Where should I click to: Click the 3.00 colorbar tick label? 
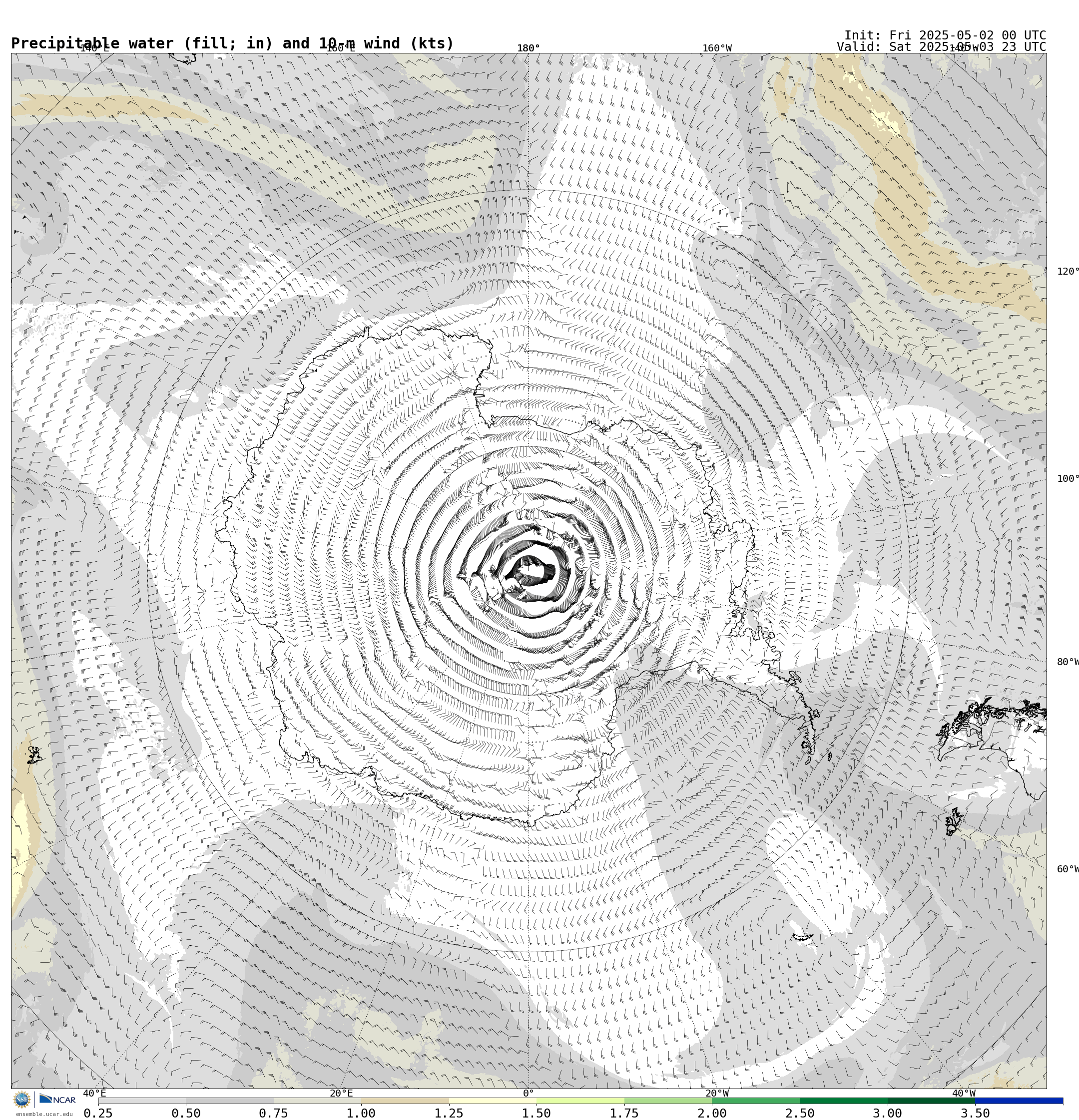[x=888, y=1113]
